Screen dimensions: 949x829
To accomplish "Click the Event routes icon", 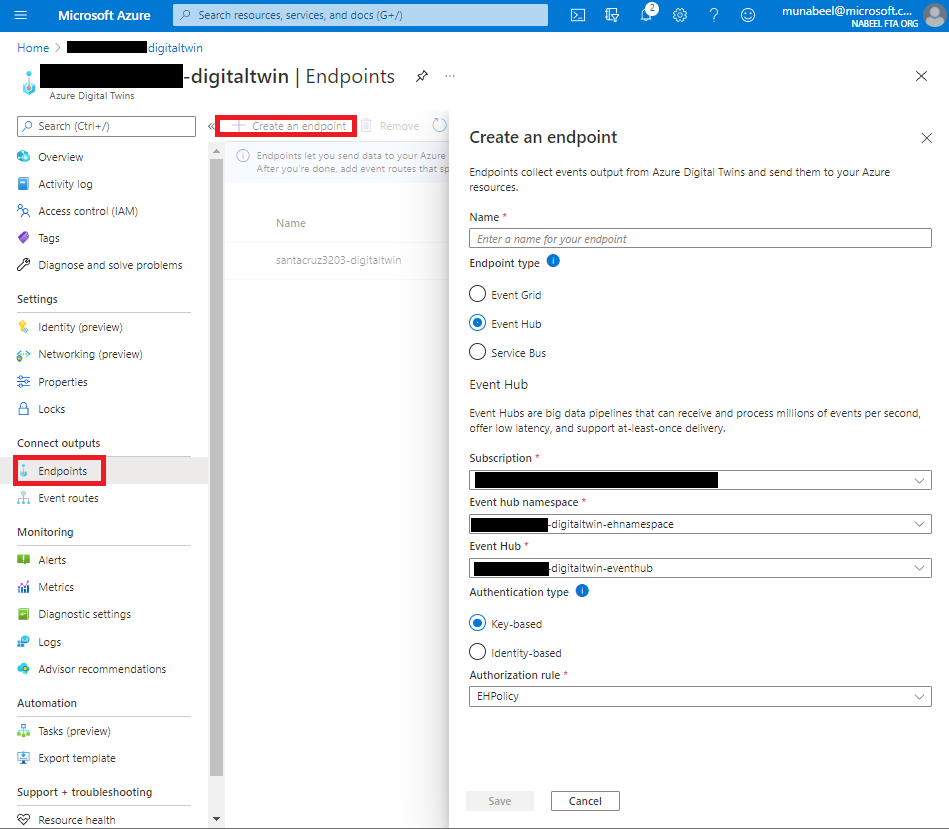I will pyautogui.click(x=24, y=498).
